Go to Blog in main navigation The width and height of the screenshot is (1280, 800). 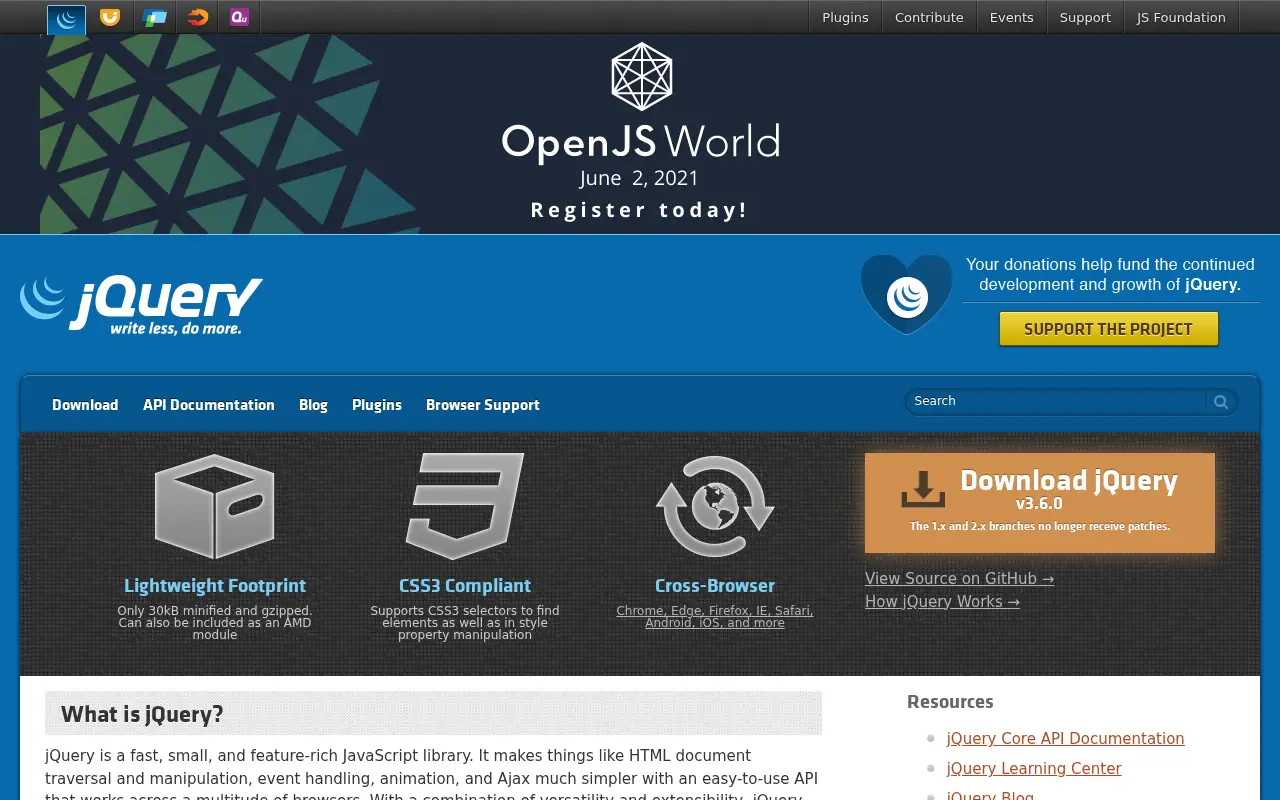coord(313,405)
